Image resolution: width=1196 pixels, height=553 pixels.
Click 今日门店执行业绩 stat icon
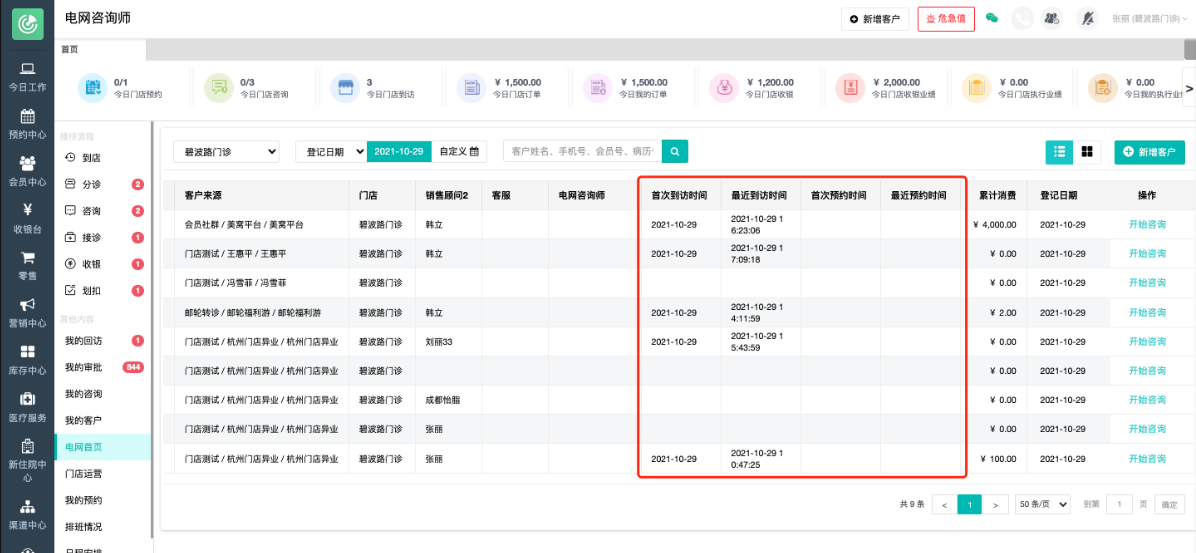click(977, 88)
